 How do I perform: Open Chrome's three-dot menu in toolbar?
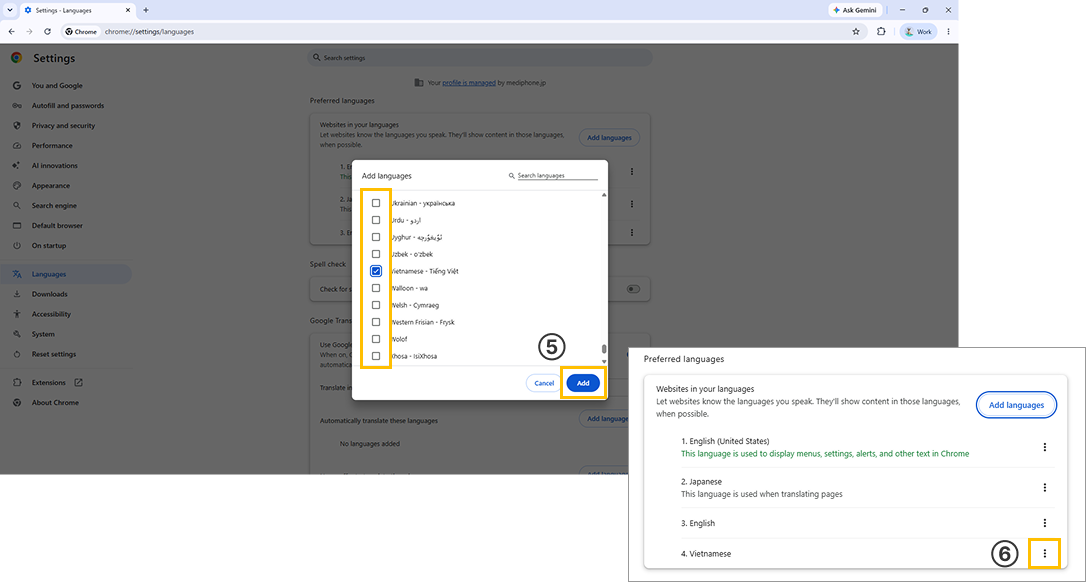pos(948,32)
